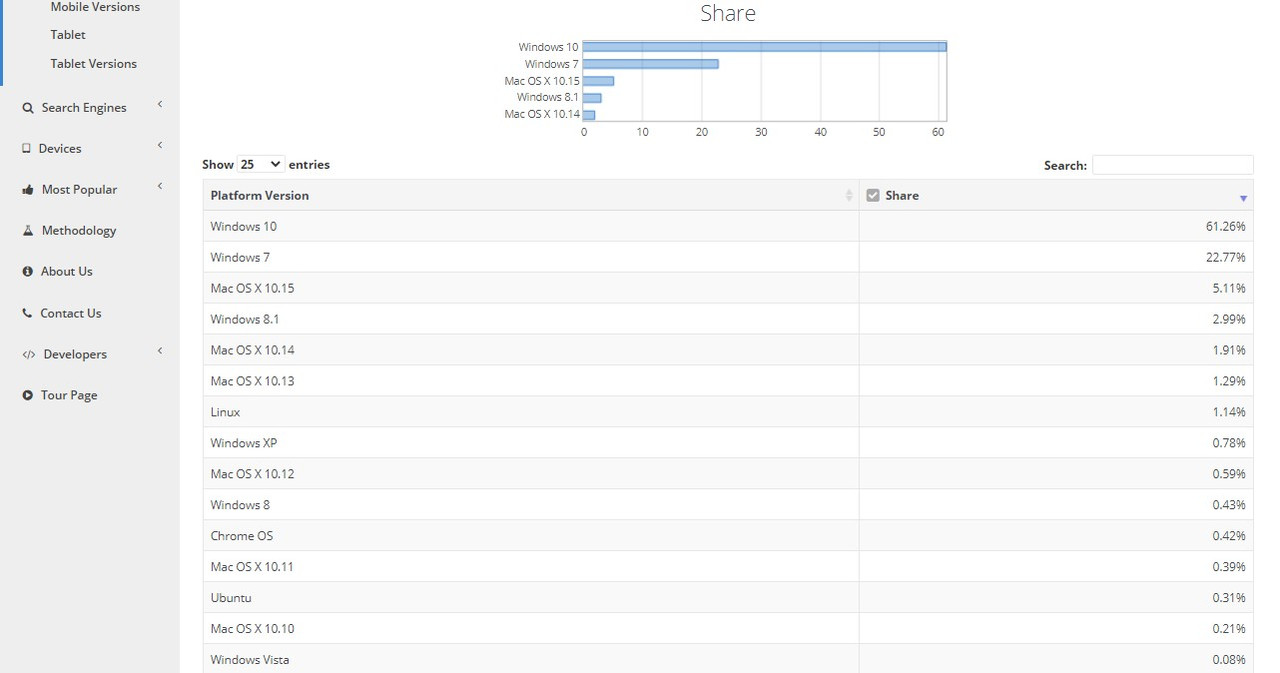Select the Ubuntu table row name
The image size is (1280, 673).
click(x=231, y=599)
